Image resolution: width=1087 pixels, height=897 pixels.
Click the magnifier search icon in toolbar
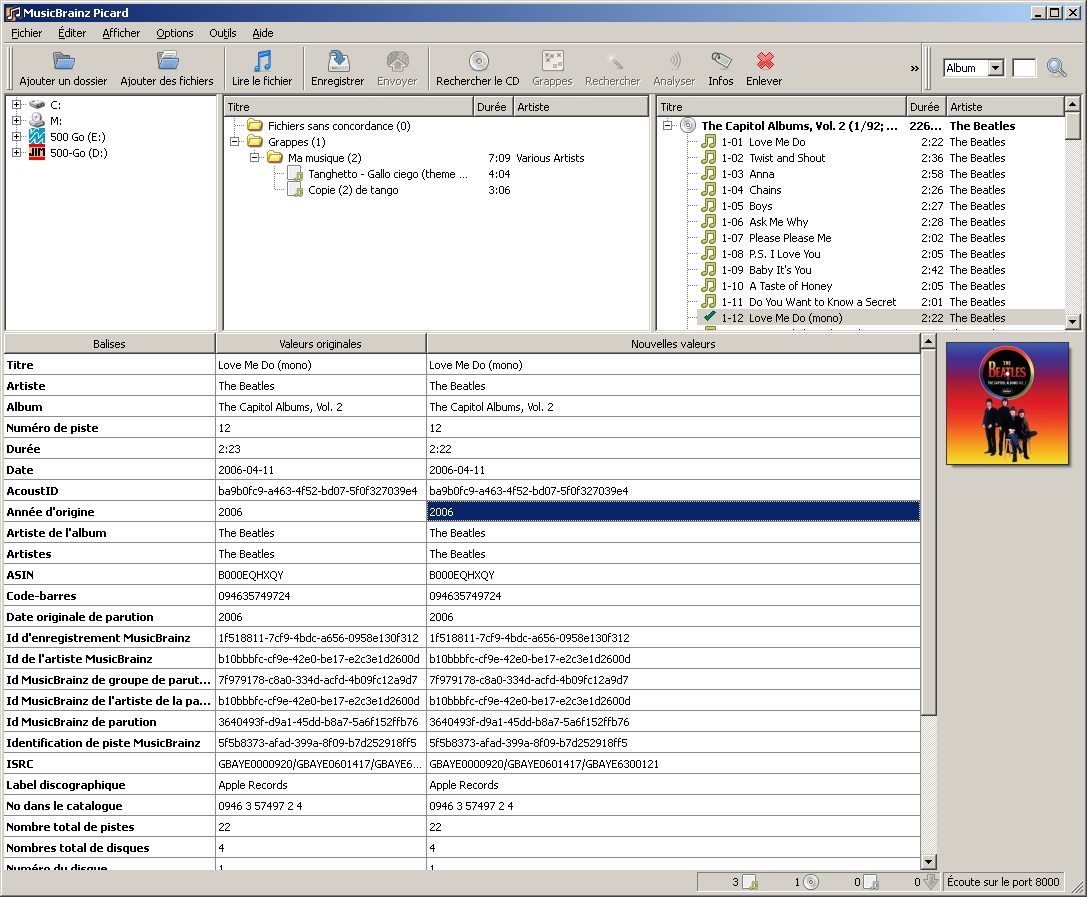point(1056,67)
